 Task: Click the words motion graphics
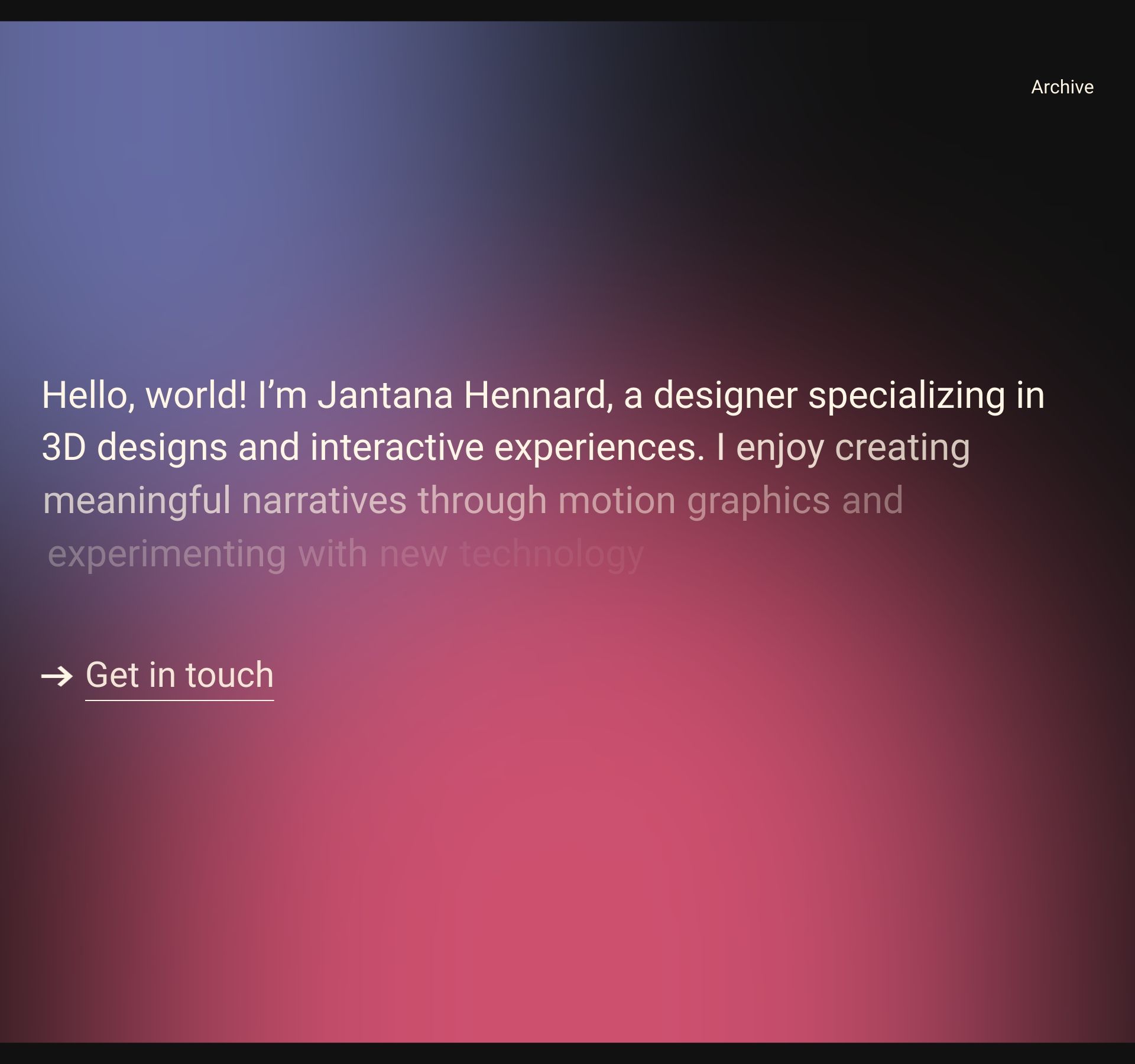pyautogui.click(x=694, y=501)
